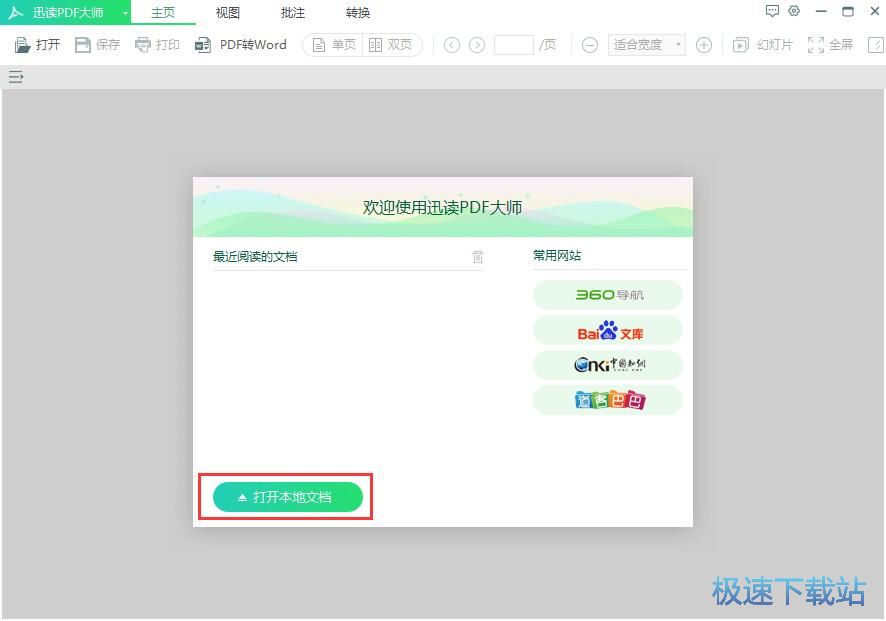Save the document using the 保存 icon
The height and width of the screenshot is (621, 886).
pos(97,44)
